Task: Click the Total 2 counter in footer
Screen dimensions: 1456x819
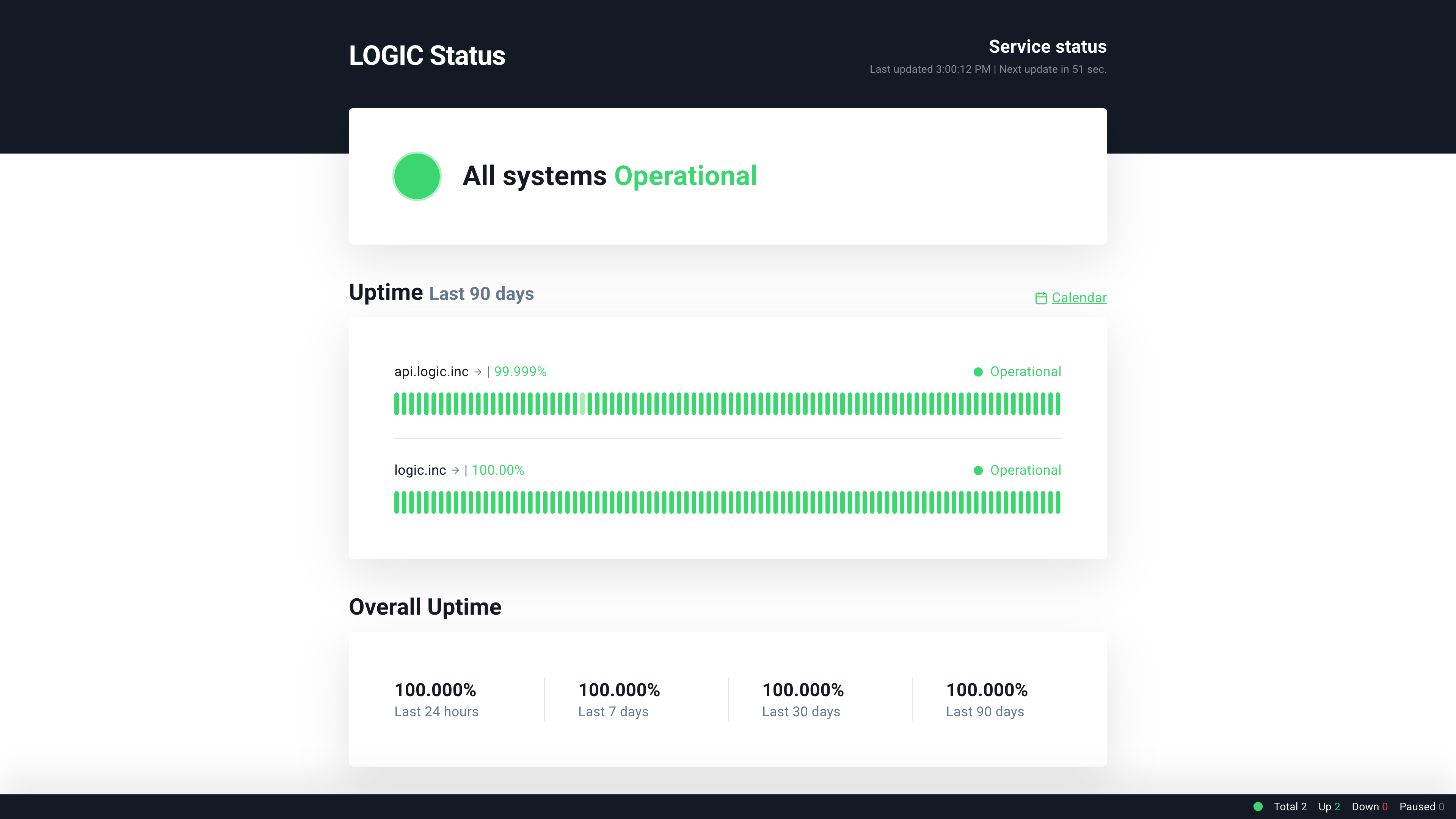Action: [x=1290, y=806]
